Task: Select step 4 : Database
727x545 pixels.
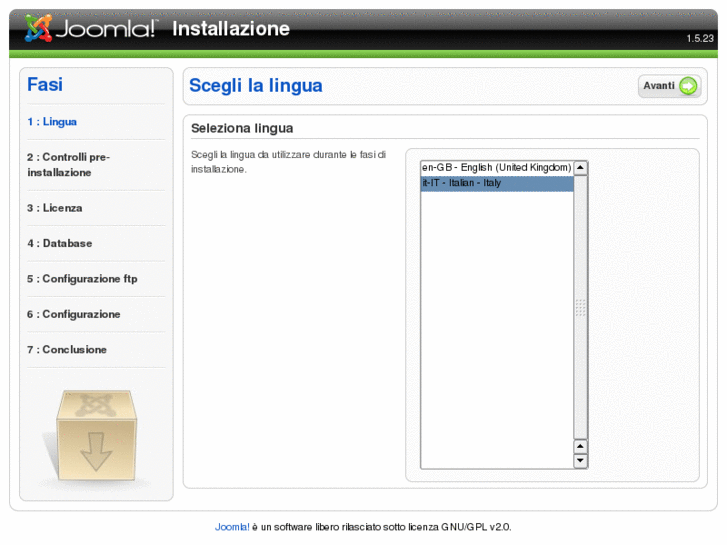Action: tap(59, 243)
